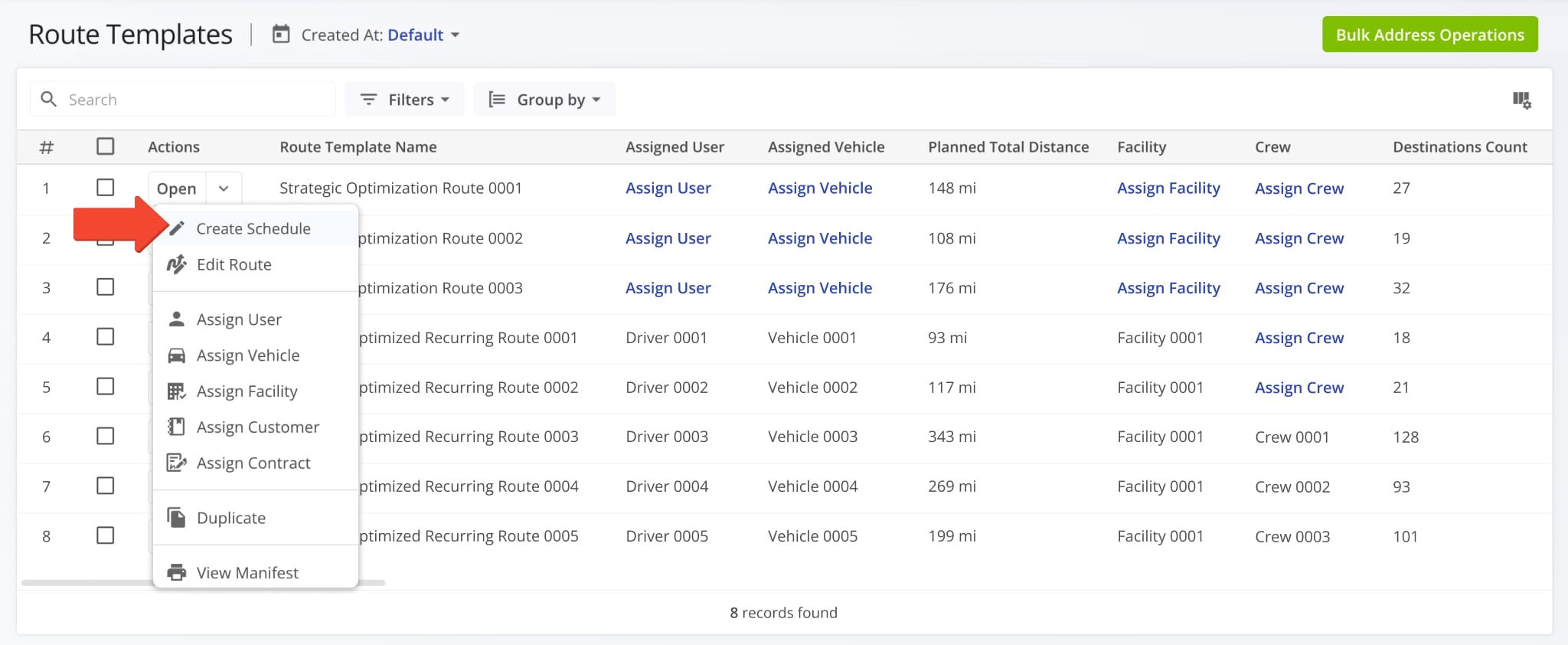Click the contract icon for Assign Contract
Screen dimensions: 1568x645
(177, 463)
